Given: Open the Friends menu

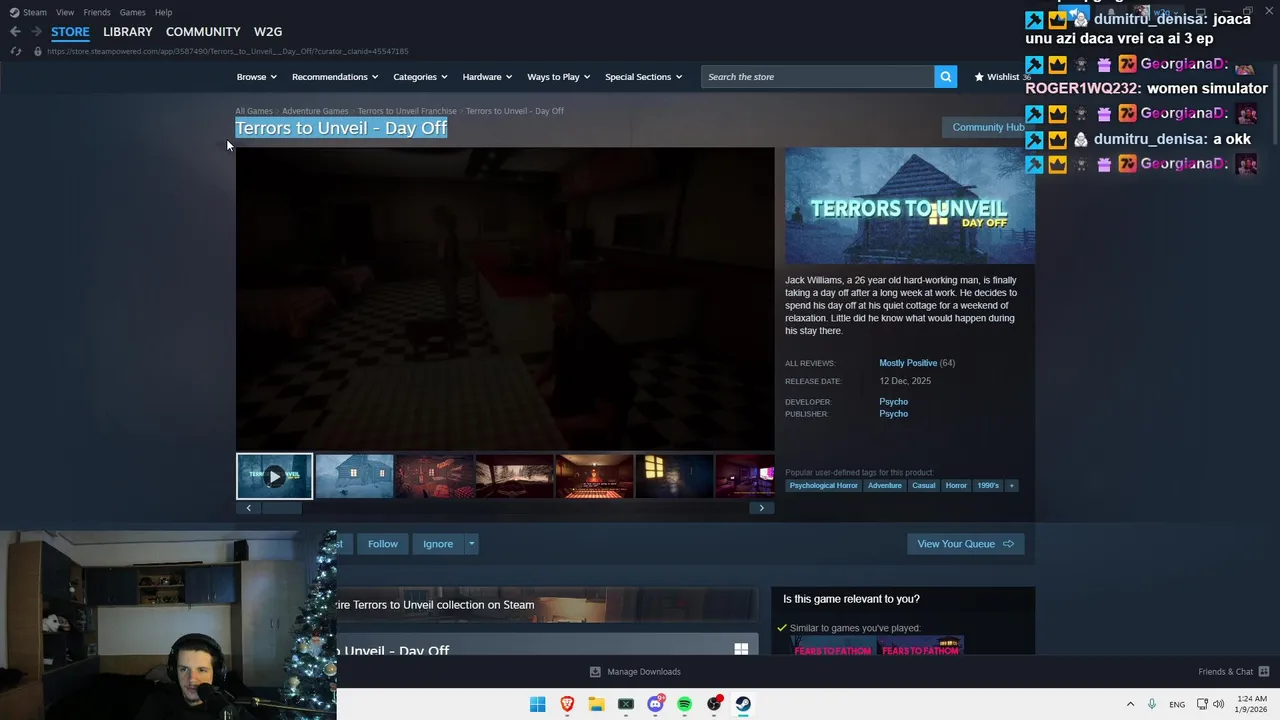Looking at the screenshot, I should (97, 12).
